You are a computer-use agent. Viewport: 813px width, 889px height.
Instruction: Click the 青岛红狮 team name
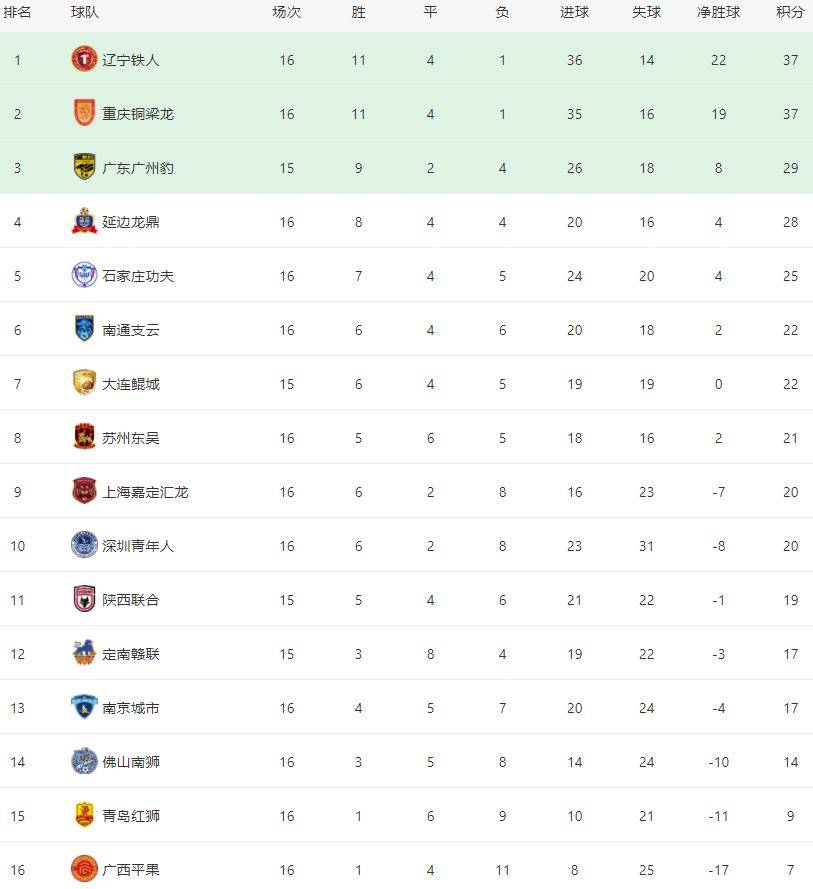(131, 815)
